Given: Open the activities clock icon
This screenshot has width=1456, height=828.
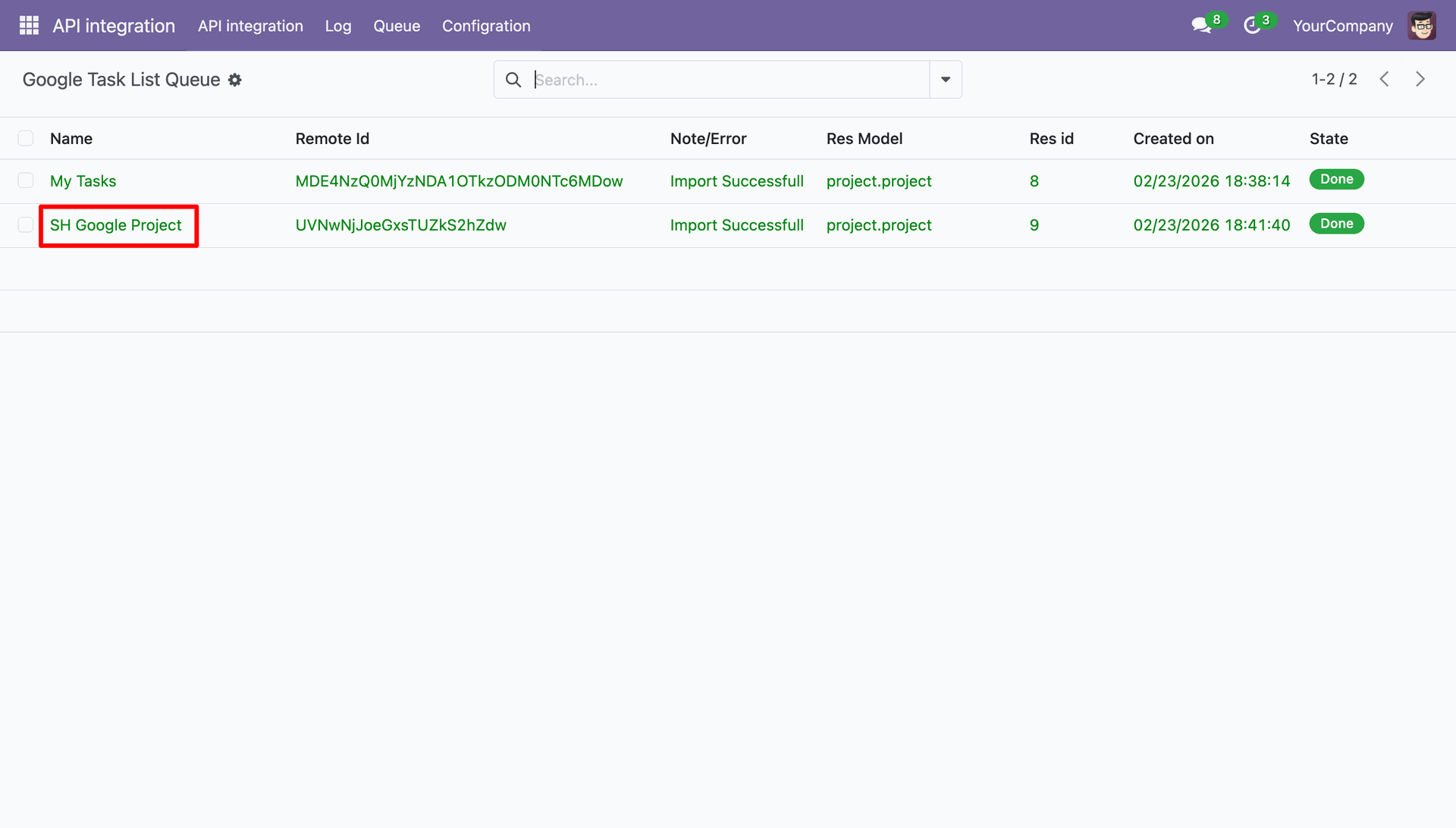Looking at the screenshot, I should [x=1252, y=26].
